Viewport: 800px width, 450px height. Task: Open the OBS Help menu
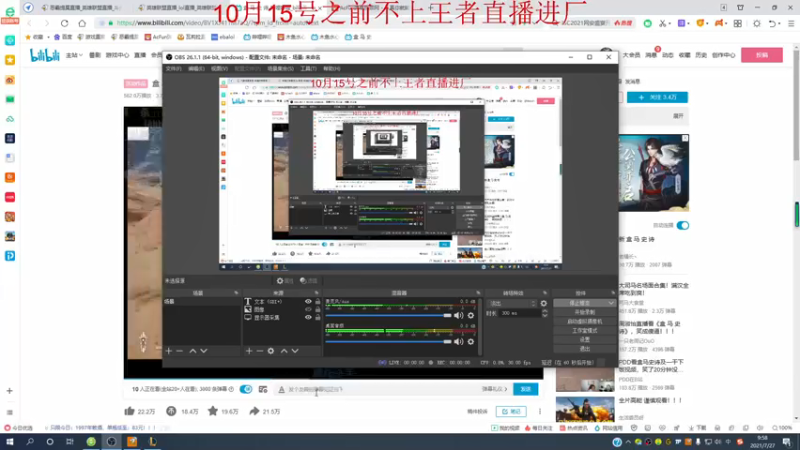pos(332,68)
